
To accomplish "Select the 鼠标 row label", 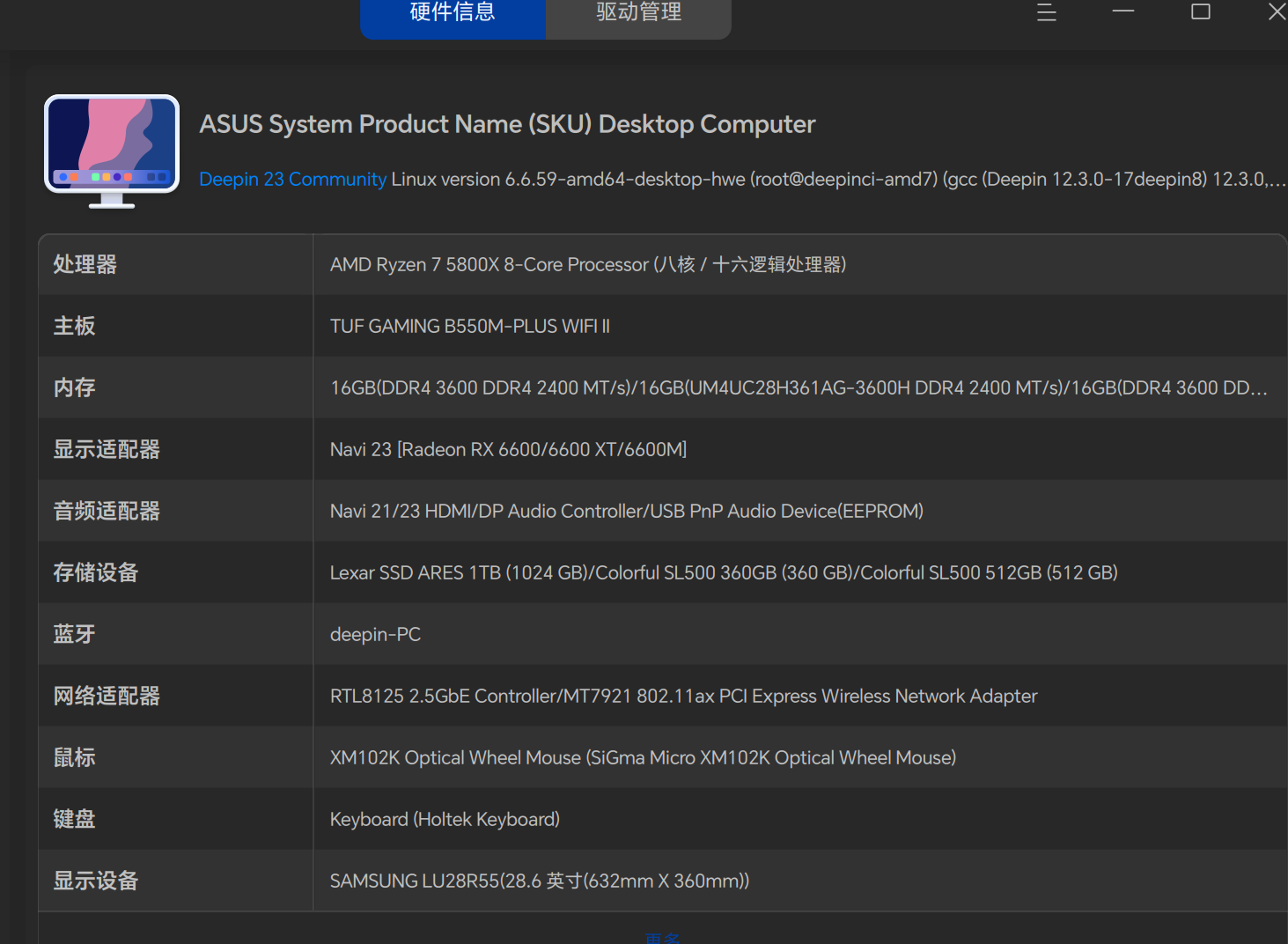I will pos(74,757).
